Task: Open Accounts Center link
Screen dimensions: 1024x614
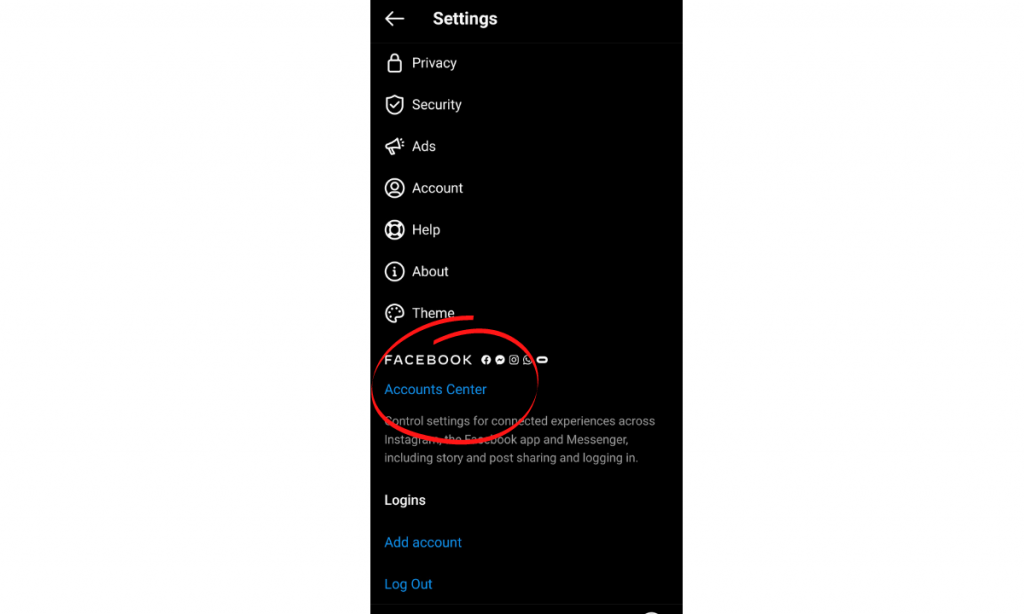Action: point(435,389)
